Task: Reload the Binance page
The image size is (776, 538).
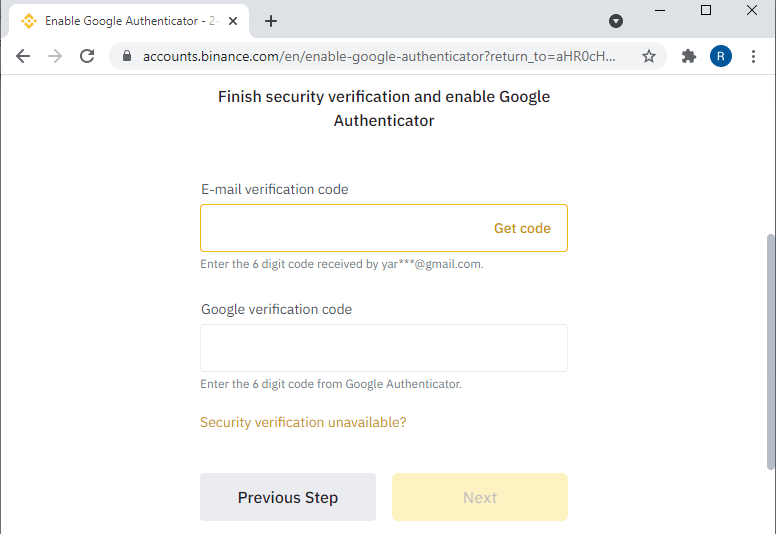Action: pos(87,56)
